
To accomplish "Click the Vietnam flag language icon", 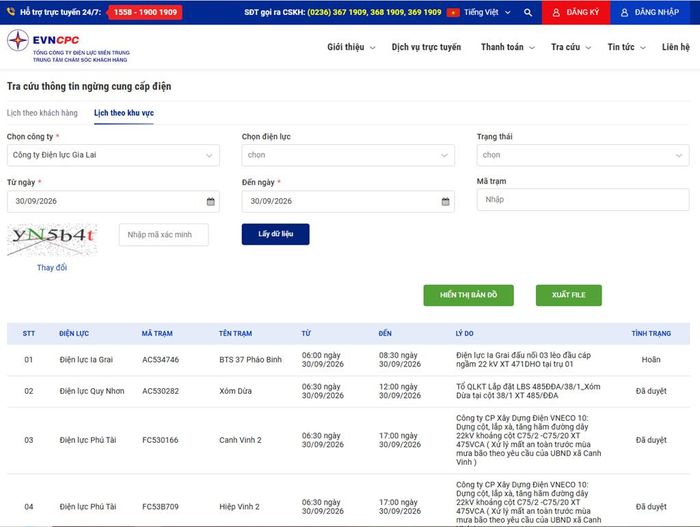I will pos(453,13).
